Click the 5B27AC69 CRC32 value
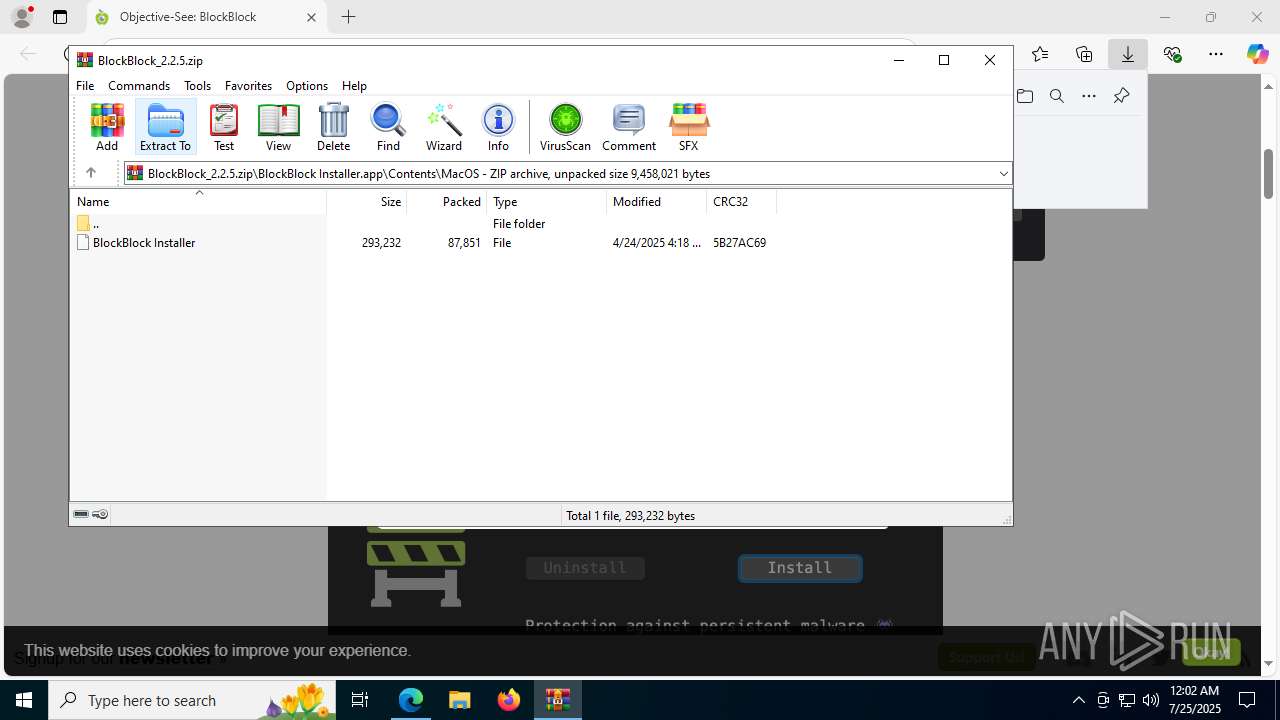This screenshot has width=1280, height=720. pos(739,243)
